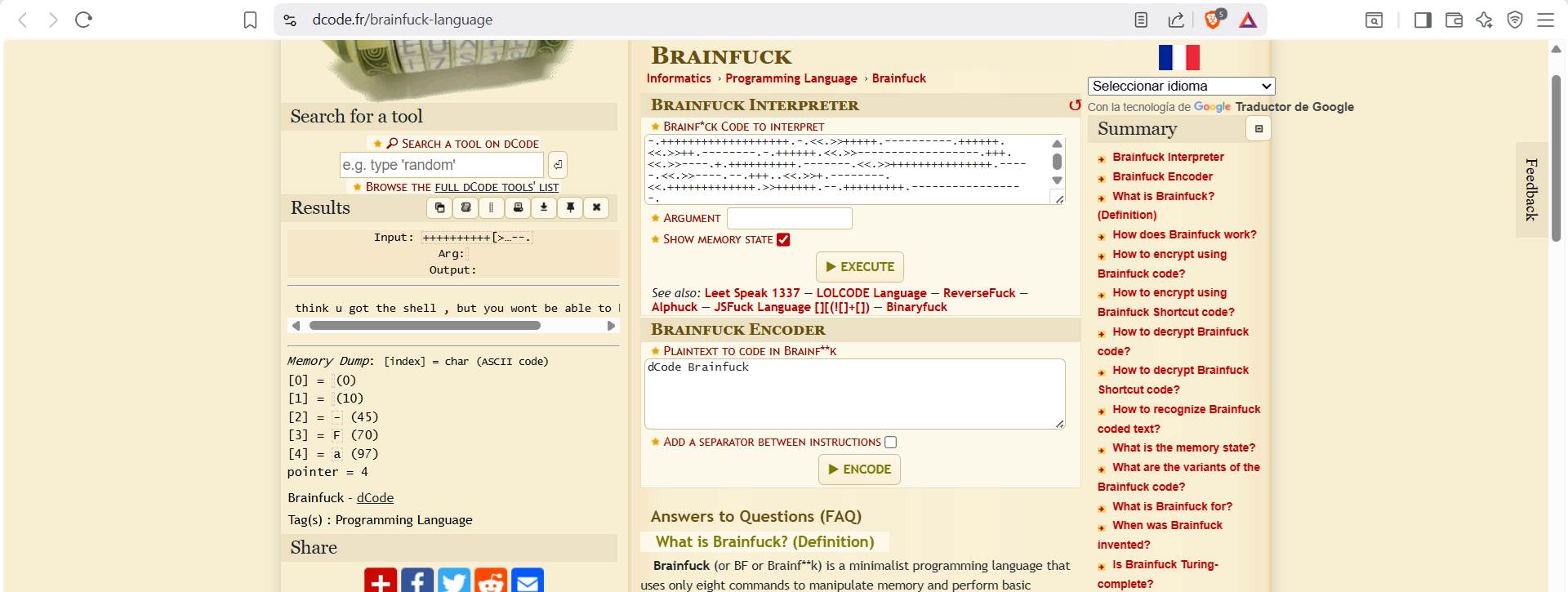Click the code textarea vertical scrollbar thumb
This screenshot has height=592, width=1568.
1057,162
